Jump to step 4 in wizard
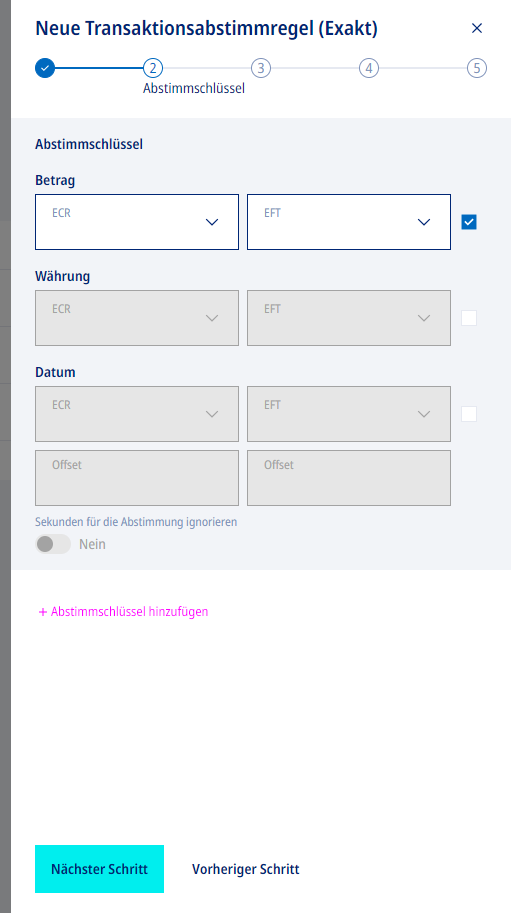Screen dimensions: 511x913 coord(369,68)
